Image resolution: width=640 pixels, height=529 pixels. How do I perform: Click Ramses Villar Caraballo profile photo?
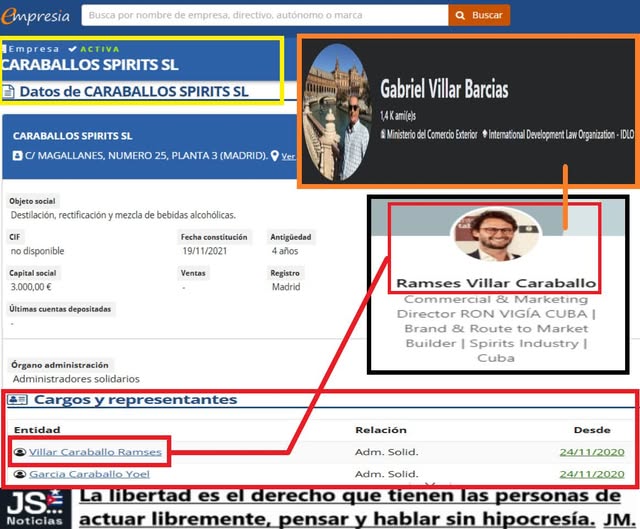coord(496,234)
